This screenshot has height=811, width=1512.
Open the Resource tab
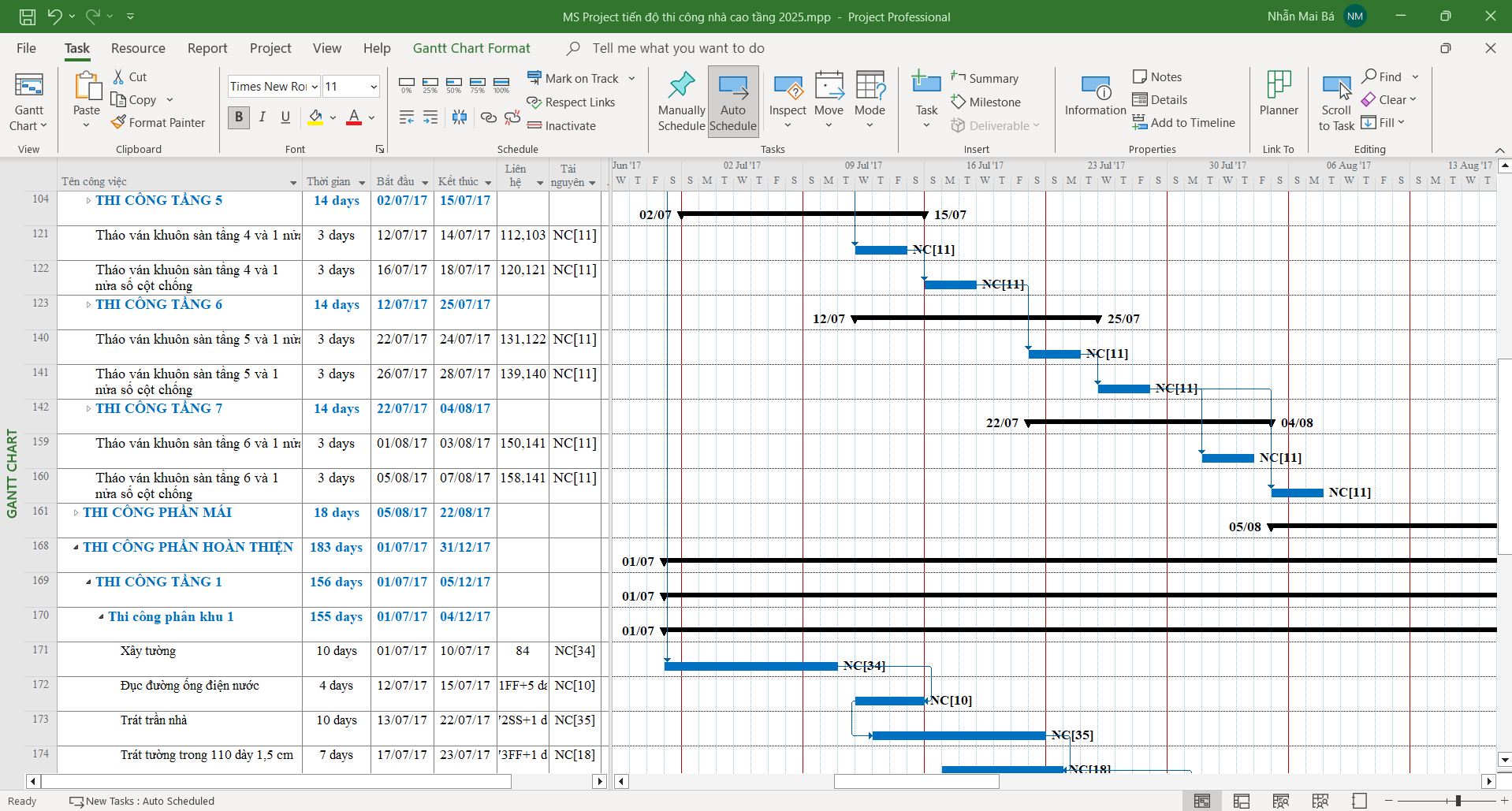(x=138, y=48)
